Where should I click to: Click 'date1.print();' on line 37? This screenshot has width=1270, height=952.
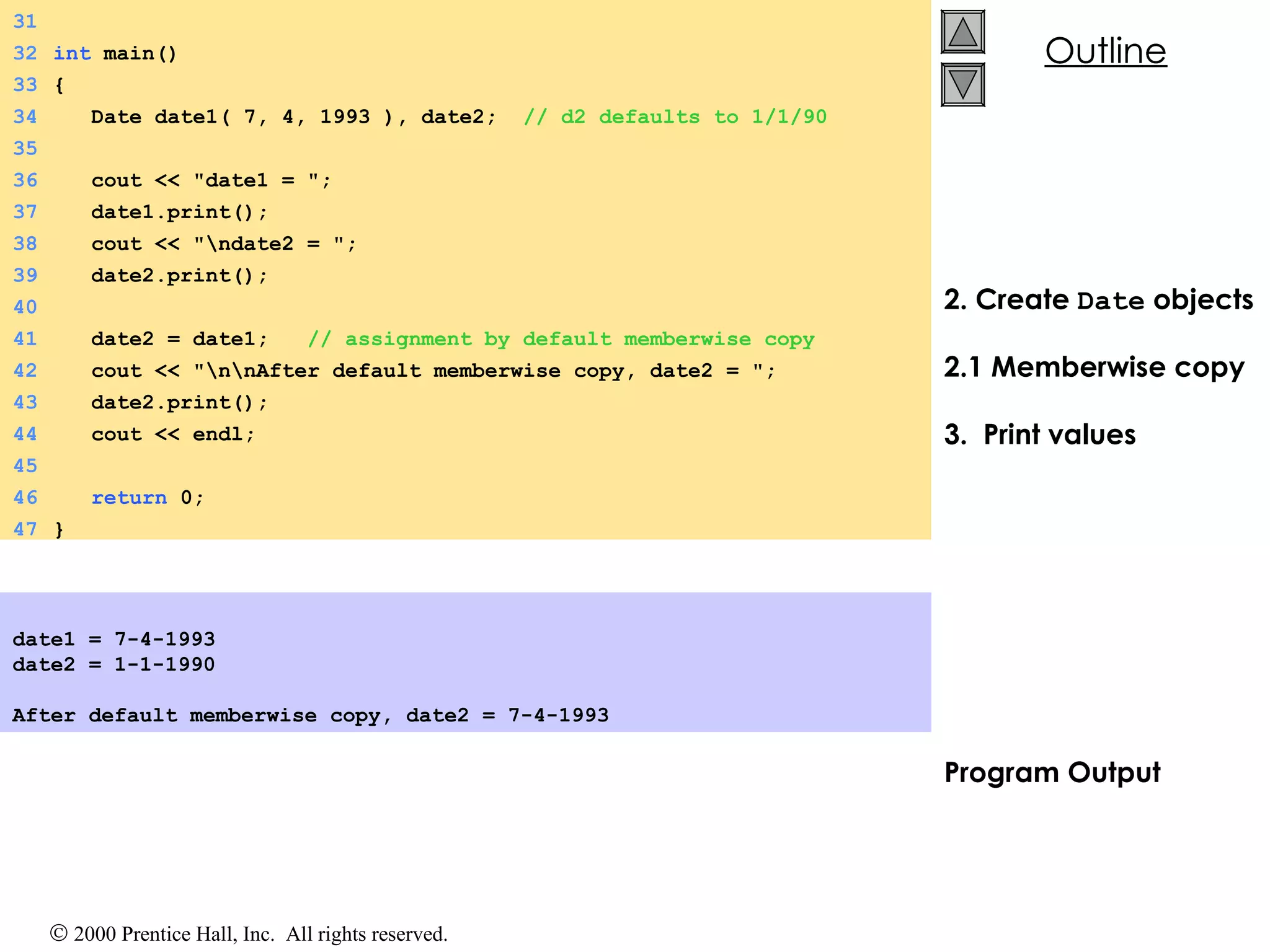point(179,213)
